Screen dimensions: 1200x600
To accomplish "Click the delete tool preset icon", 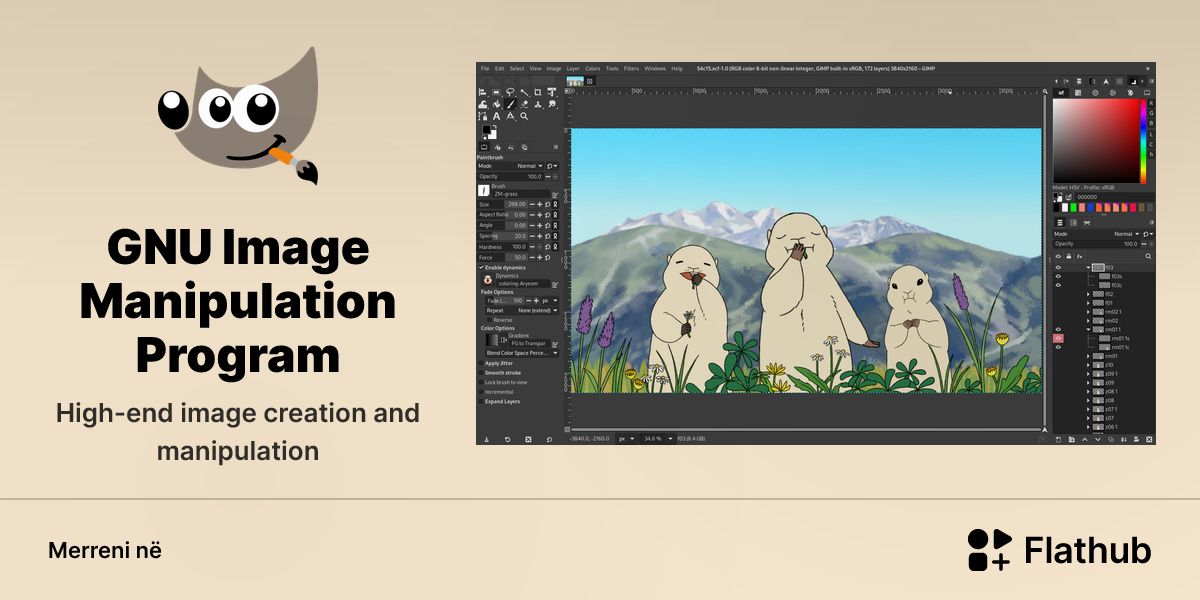I will (528, 439).
